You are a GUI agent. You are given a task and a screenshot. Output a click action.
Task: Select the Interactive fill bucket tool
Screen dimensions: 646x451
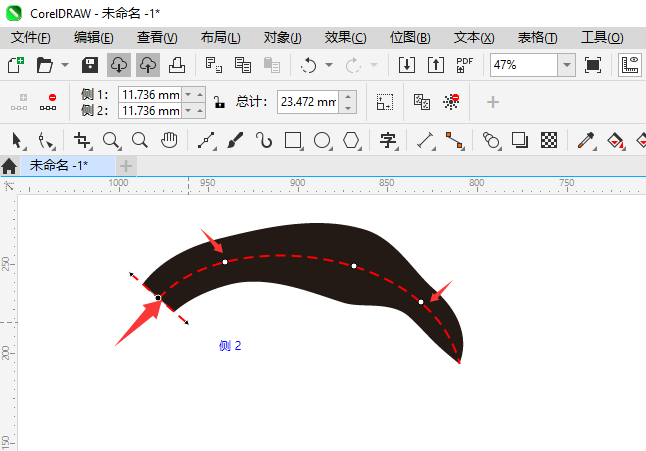point(616,140)
